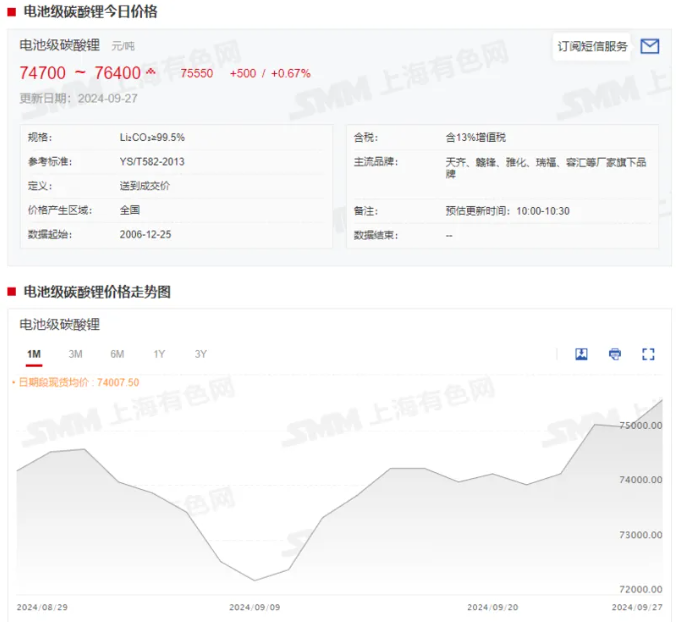Click the average price 75550
This screenshot has height=625, width=681.
click(197, 73)
